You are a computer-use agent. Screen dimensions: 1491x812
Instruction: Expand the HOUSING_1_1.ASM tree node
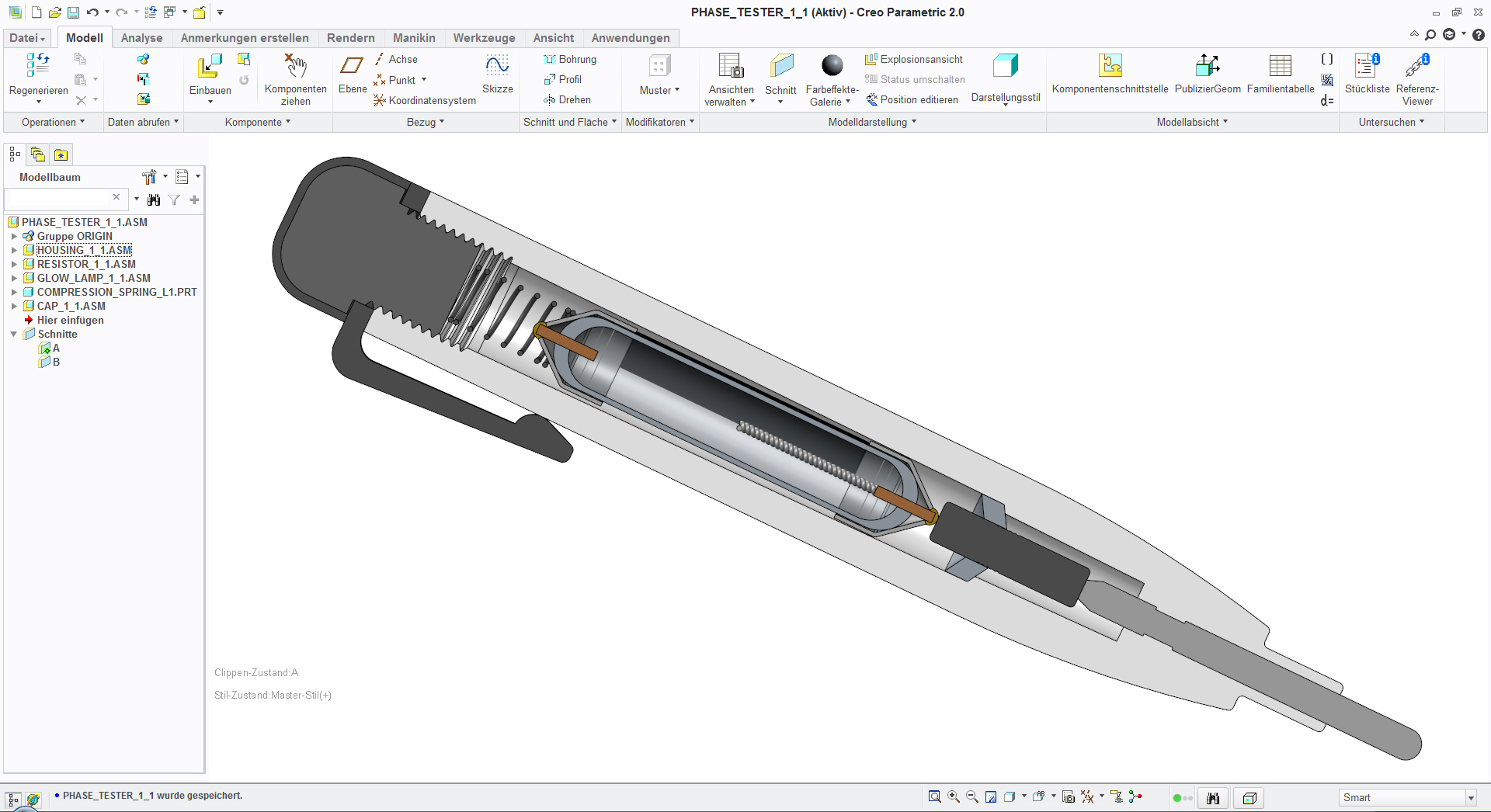point(14,250)
